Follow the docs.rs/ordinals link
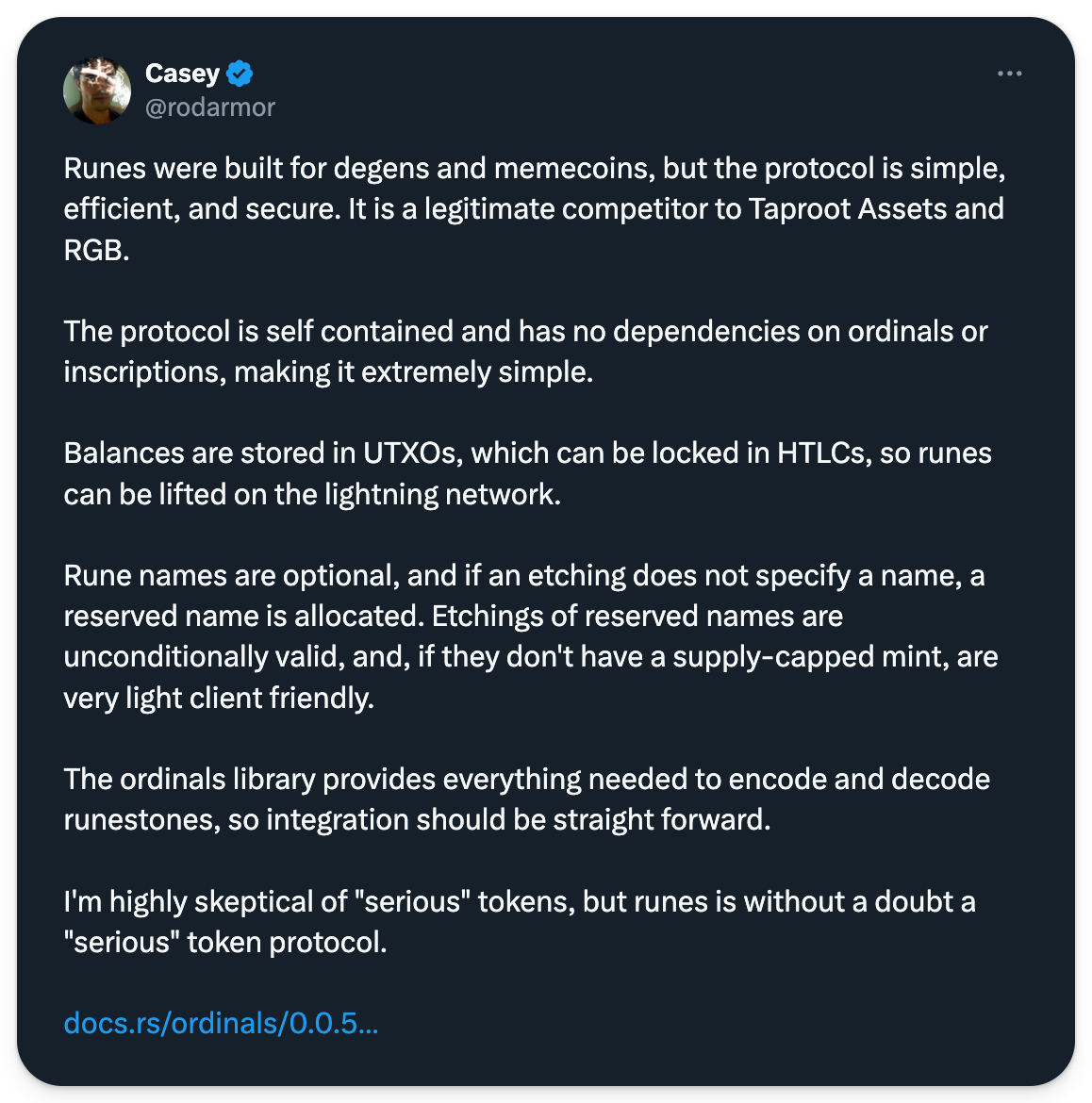Image resolution: width=1092 pixels, height=1103 pixels. click(221, 1023)
